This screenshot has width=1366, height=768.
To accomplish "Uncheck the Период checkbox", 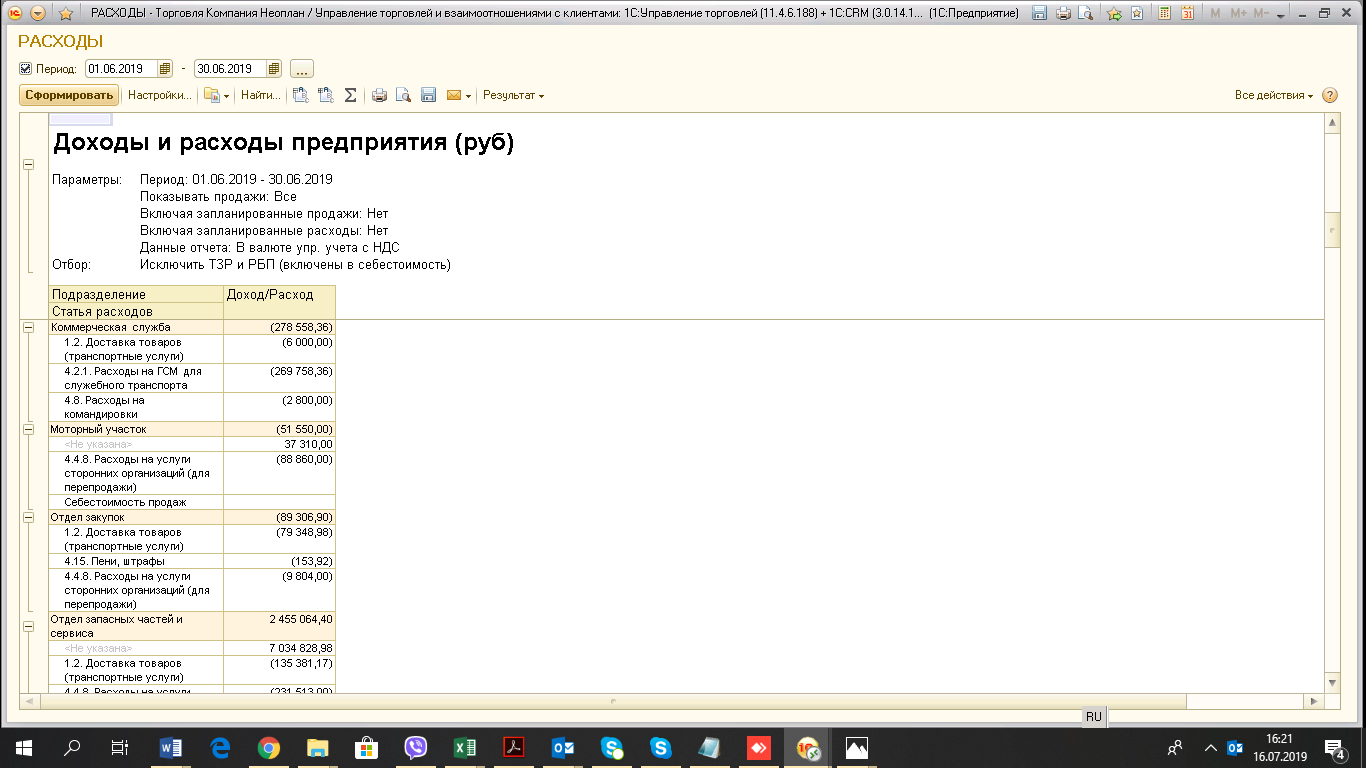I will 26,69.
